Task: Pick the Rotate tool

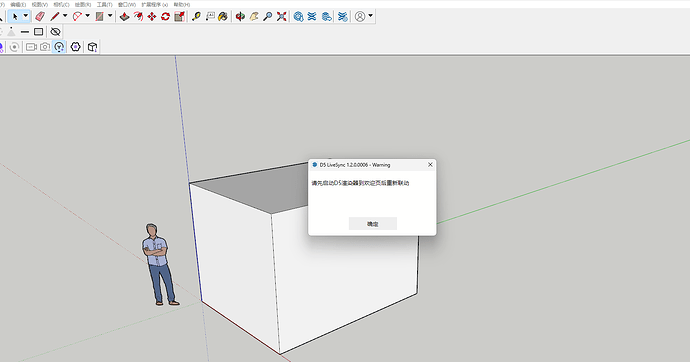Action: [165, 17]
